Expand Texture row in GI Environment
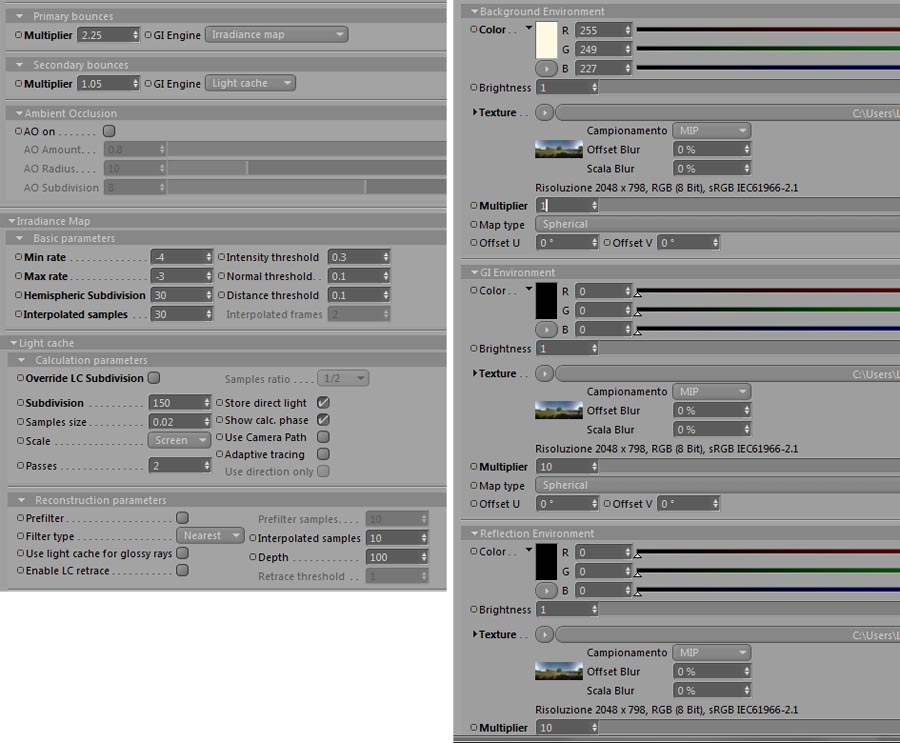The image size is (900, 743). [x=475, y=373]
